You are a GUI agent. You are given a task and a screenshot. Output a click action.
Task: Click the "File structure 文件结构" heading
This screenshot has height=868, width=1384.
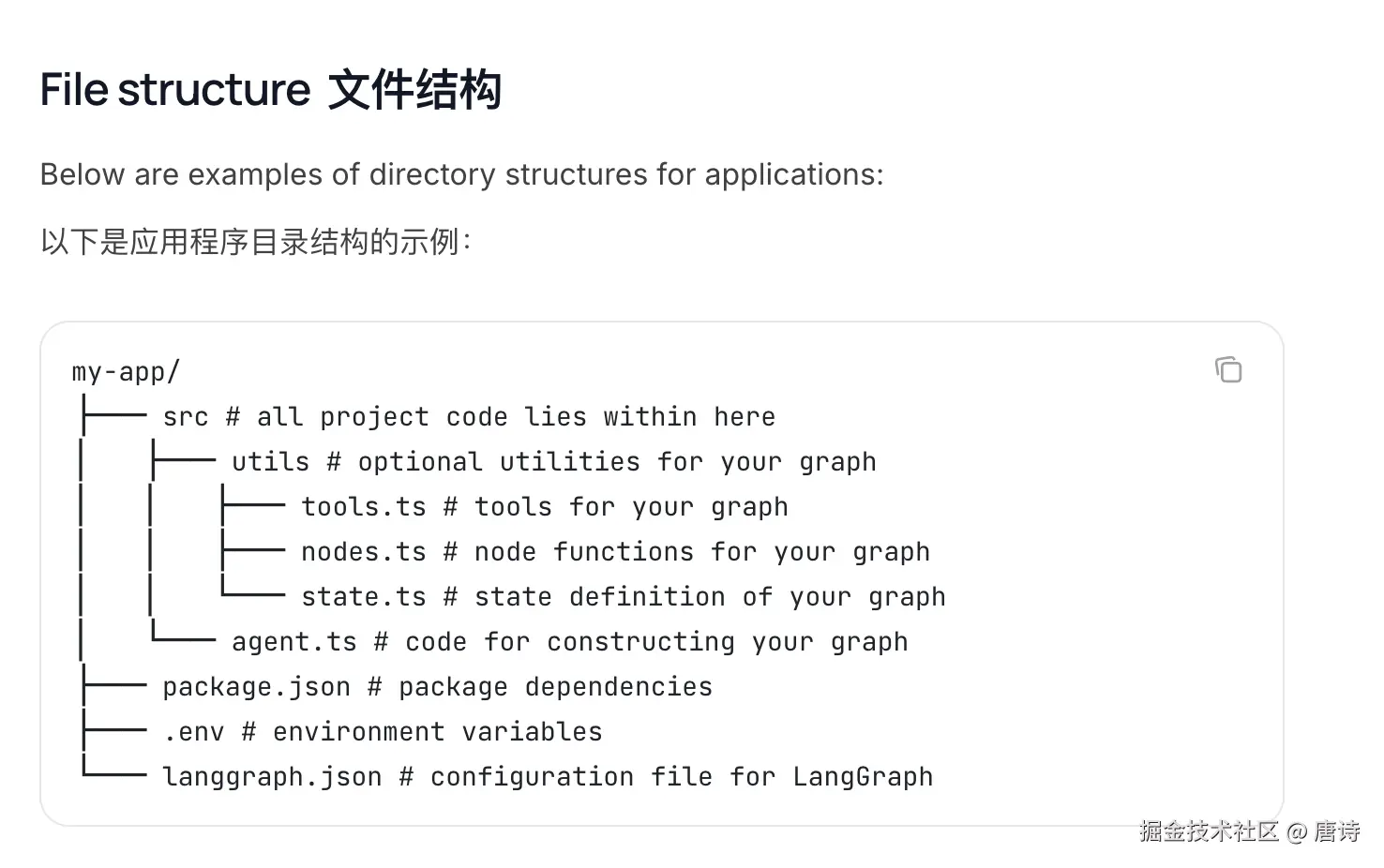270,90
